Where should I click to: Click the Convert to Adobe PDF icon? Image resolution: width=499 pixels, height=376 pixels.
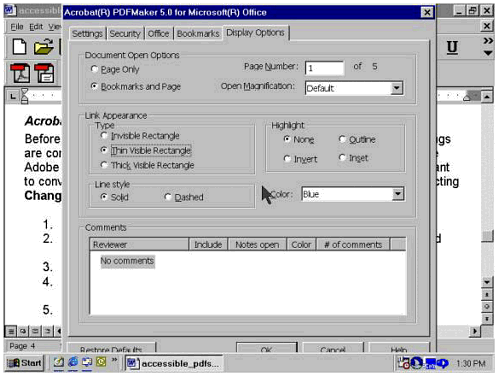[20, 73]
